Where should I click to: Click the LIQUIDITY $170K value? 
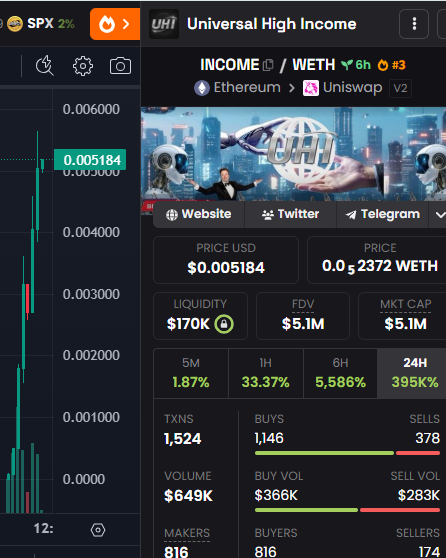click(188, 324)
